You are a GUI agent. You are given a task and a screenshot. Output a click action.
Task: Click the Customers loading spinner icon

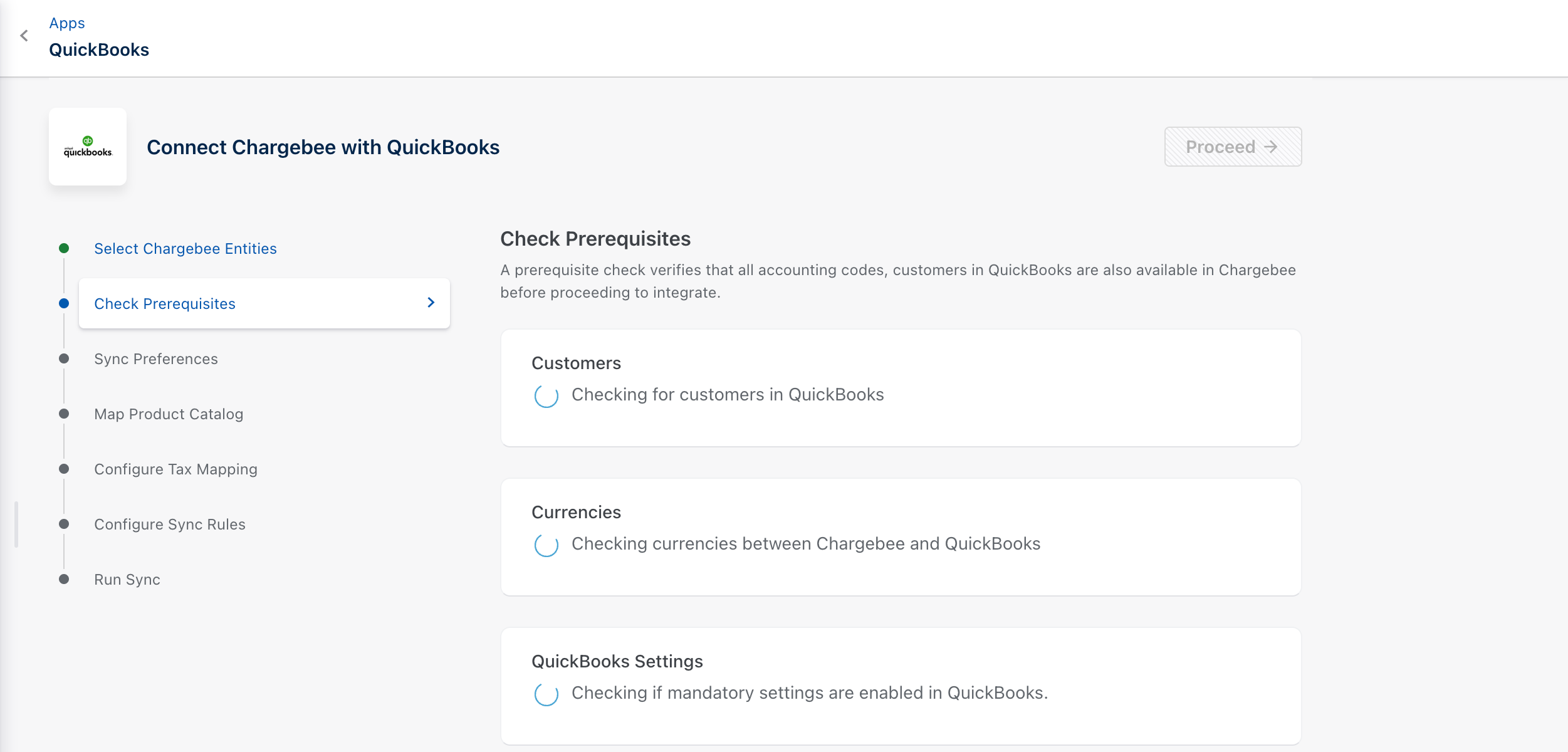coord(546,396)
